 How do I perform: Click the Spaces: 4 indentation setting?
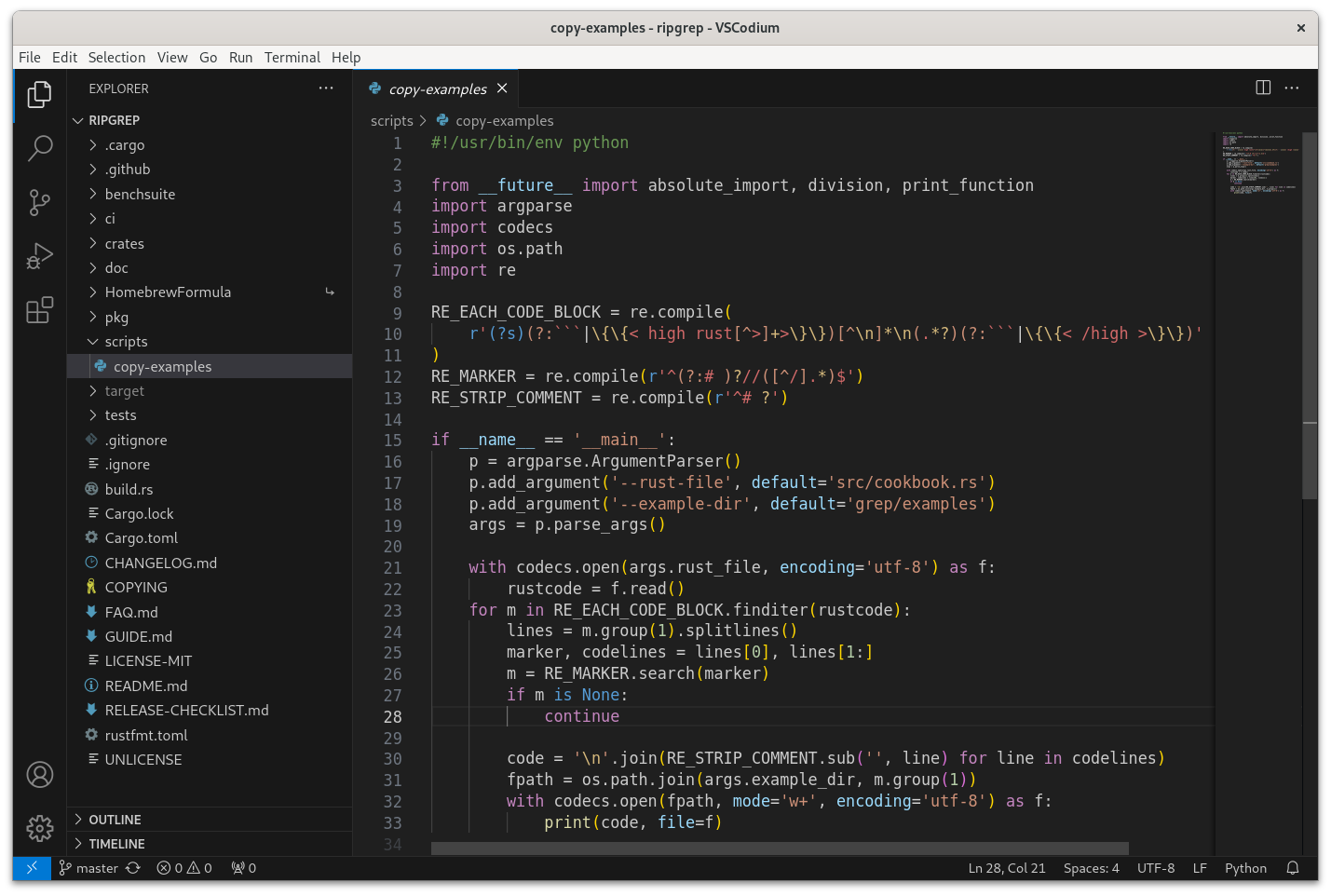click(1092, 868)
